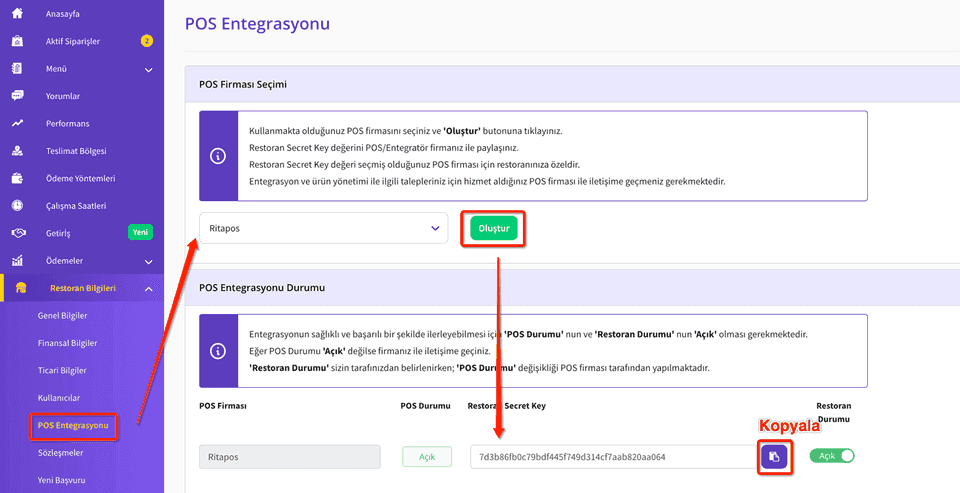Select Genel Bilgiler submenu item

pos(62,315)
